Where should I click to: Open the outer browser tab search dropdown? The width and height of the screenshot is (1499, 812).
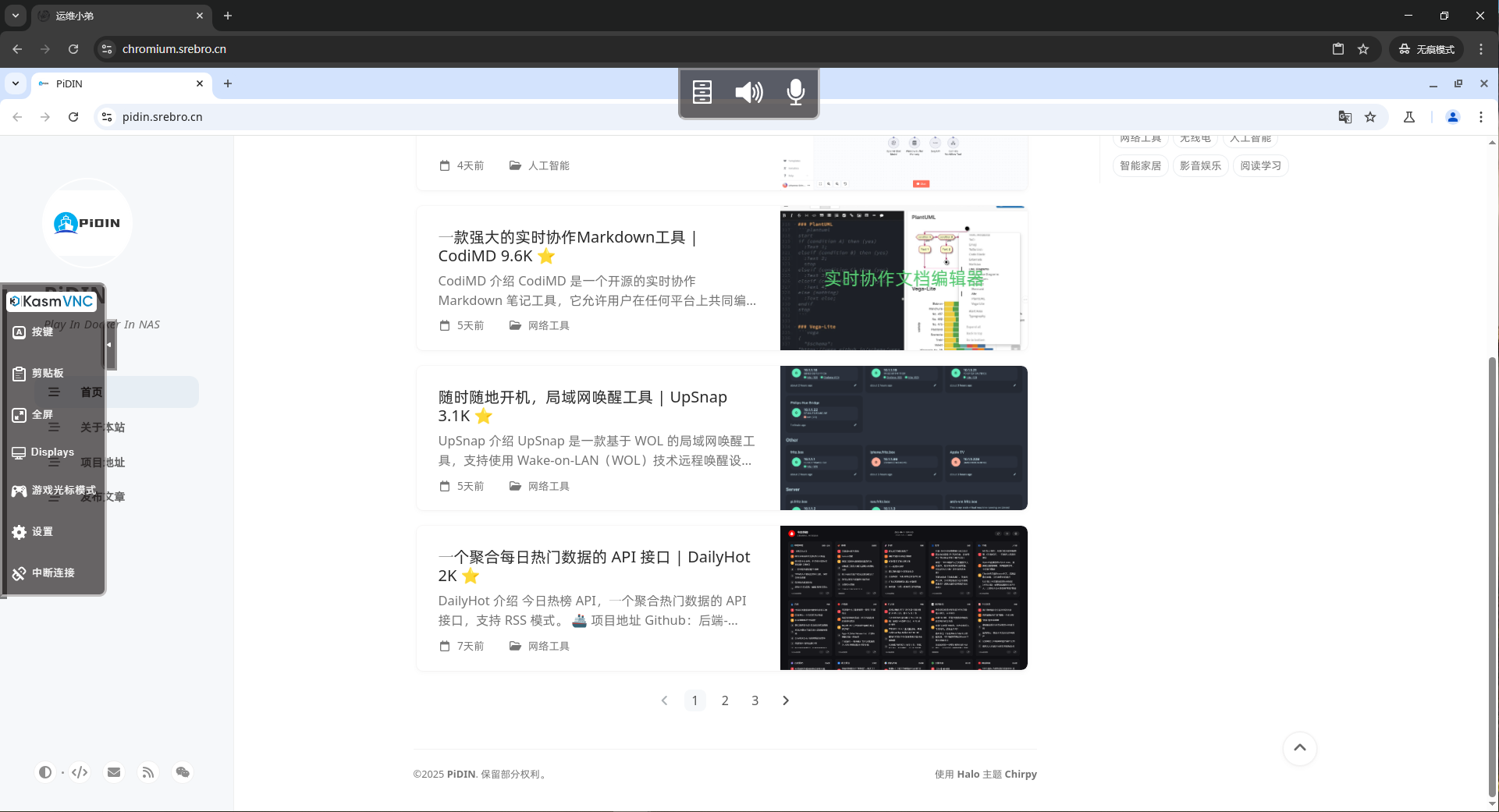pyautogui.click(x=16, y=16)
